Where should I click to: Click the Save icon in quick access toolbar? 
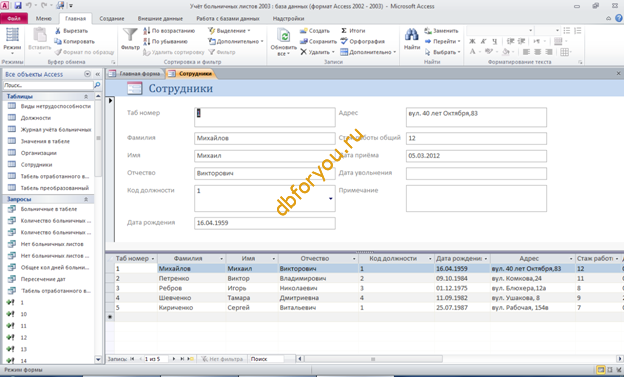pyautogui.click(x=18, y=6)
